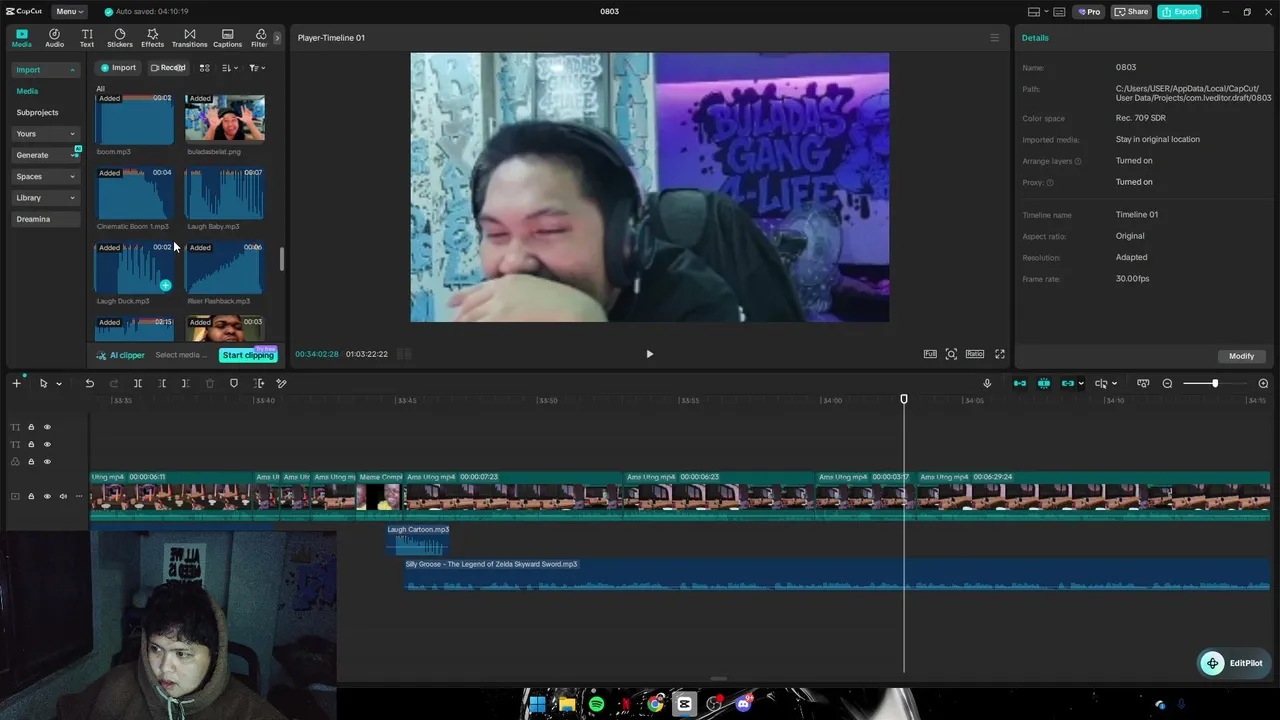This screenshot has height=720, width=1280.
Task: Open the player panel options menu
Action: coord(994,38)
